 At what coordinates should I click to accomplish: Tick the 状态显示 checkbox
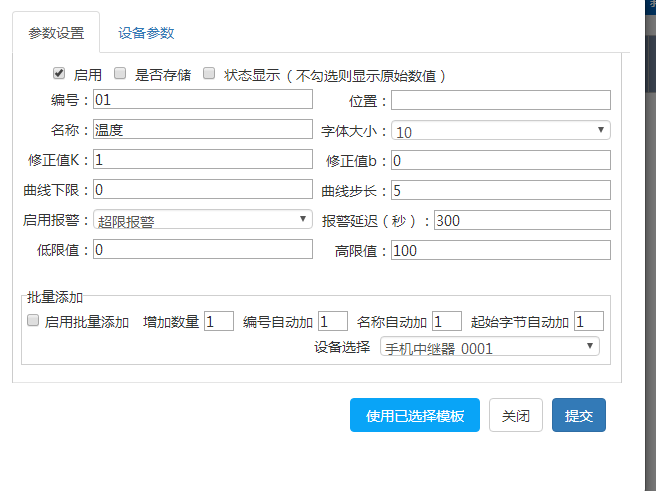209,74
